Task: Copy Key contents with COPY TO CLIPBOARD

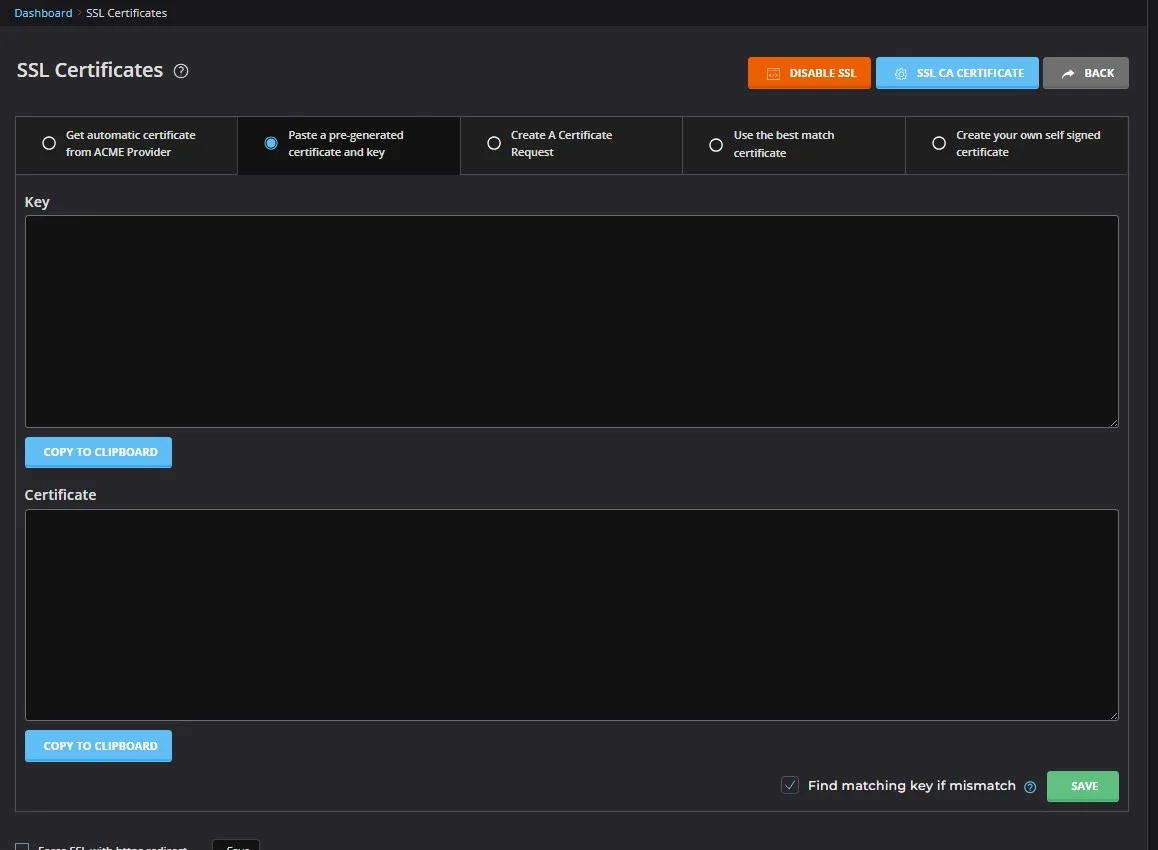Action: point(98,452)
